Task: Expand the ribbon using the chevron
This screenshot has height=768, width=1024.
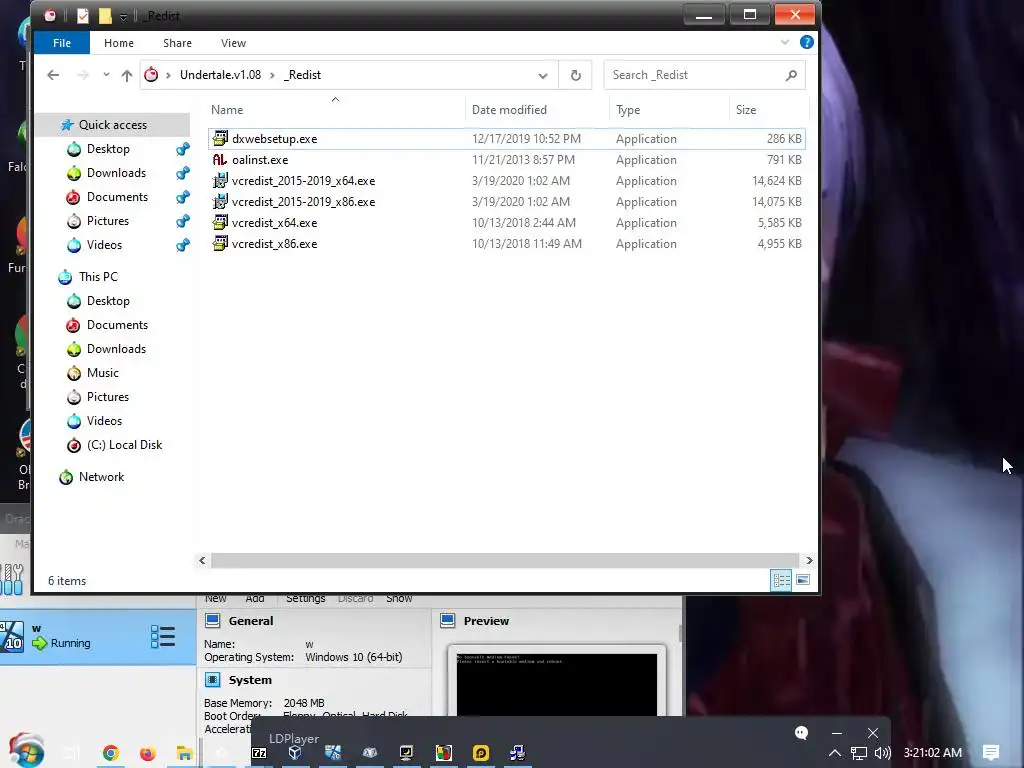Action: coord(785,42)
